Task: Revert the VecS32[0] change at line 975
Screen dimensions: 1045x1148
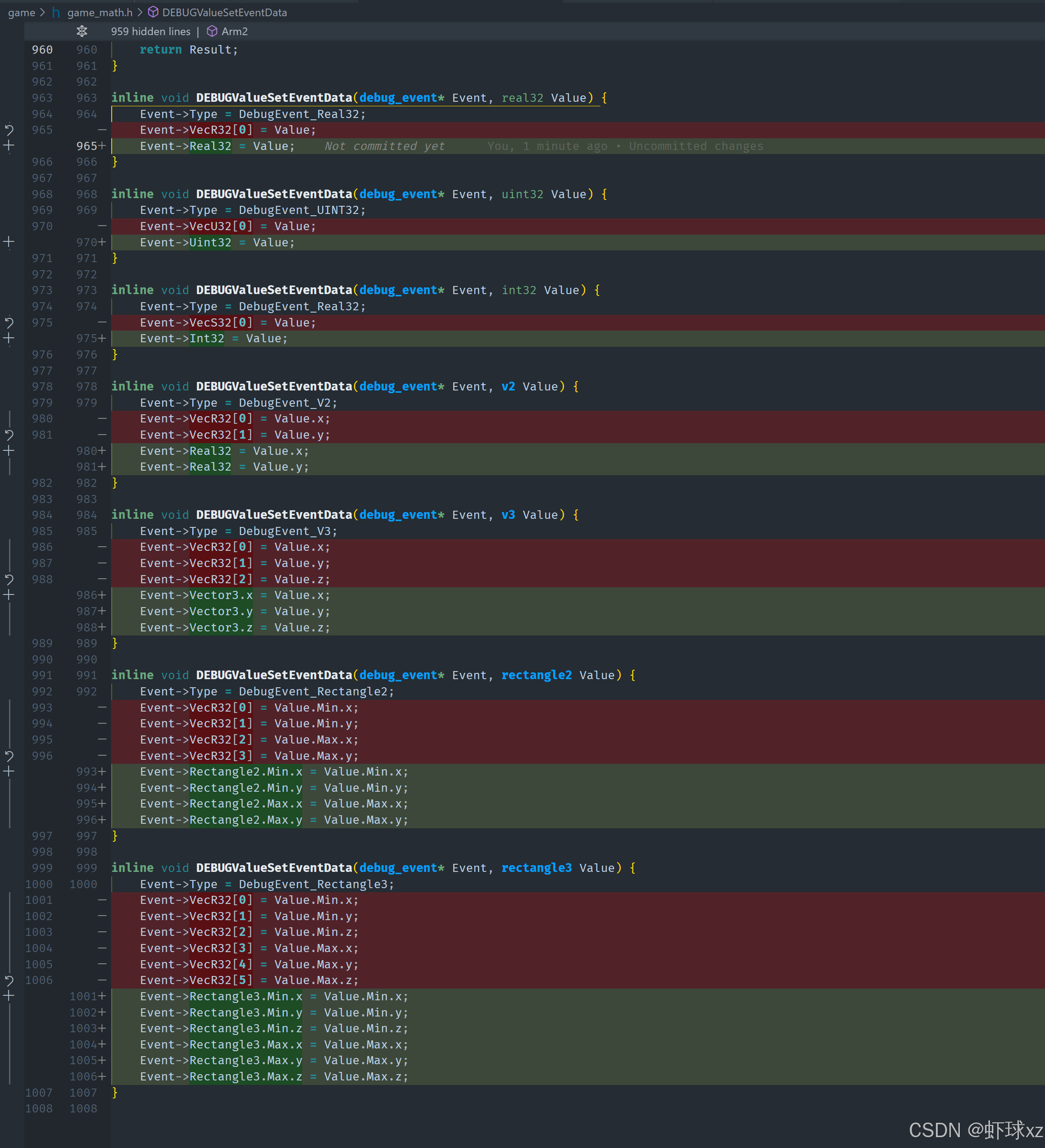Action: coord(9,323)
